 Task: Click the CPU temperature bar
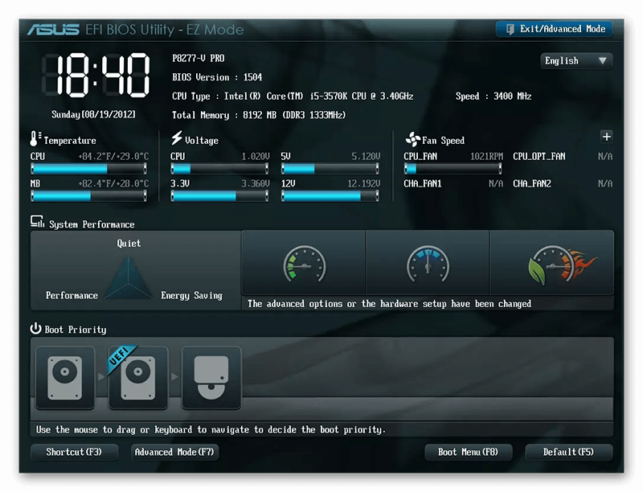coord(89,169)
